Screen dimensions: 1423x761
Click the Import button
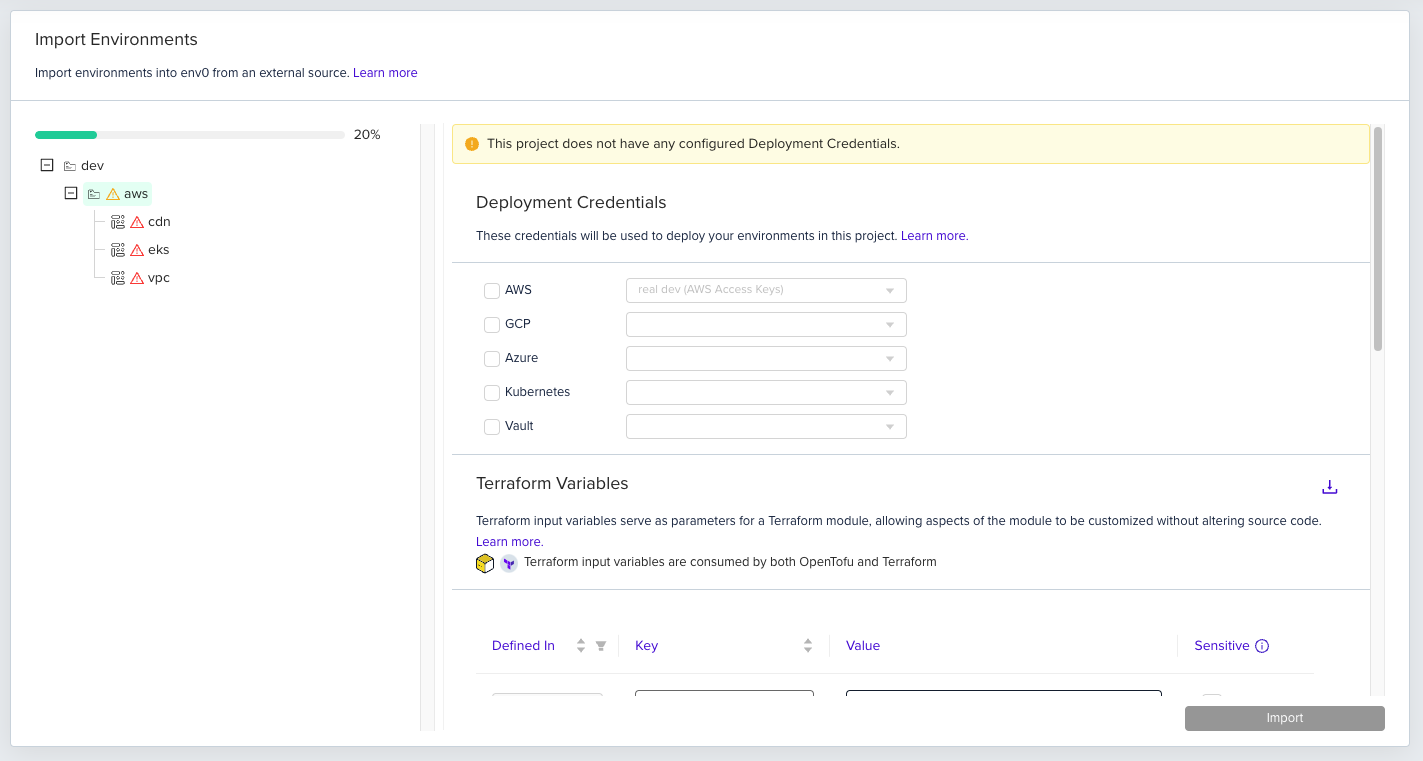pos(1285,718)
